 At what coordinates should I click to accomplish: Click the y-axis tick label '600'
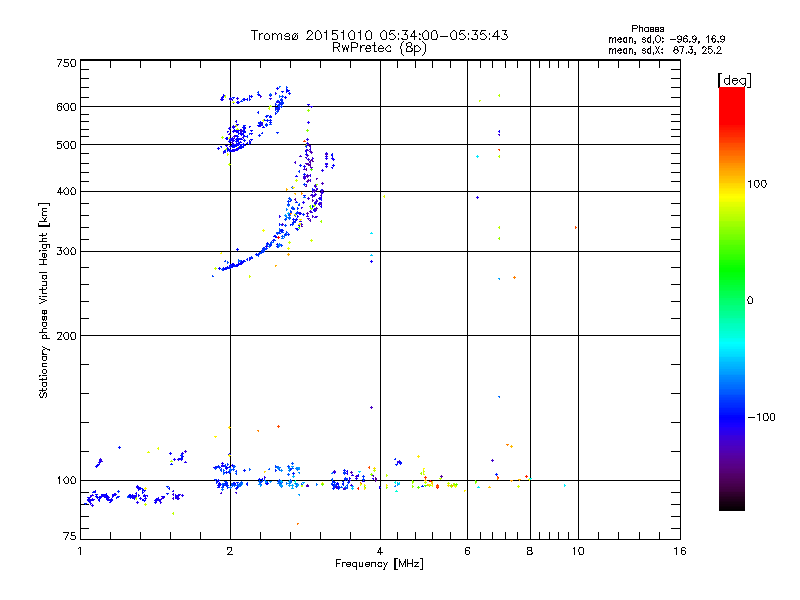coord(66,107)
